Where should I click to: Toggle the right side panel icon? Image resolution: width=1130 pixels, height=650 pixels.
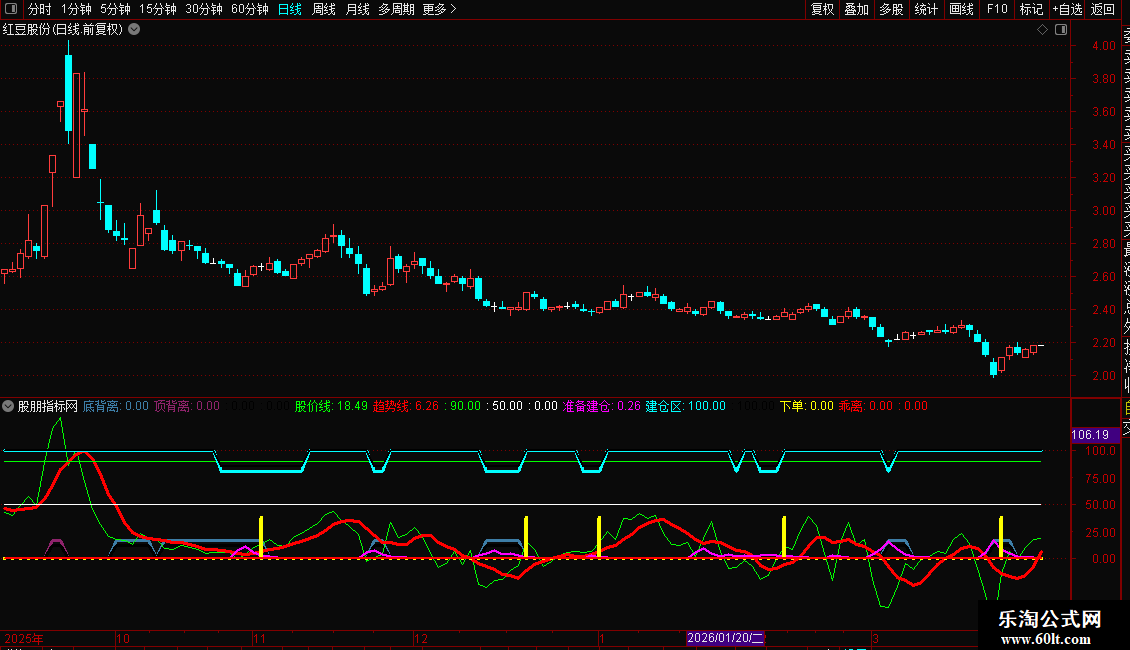pyautogui.click(x=1060, y=30)
